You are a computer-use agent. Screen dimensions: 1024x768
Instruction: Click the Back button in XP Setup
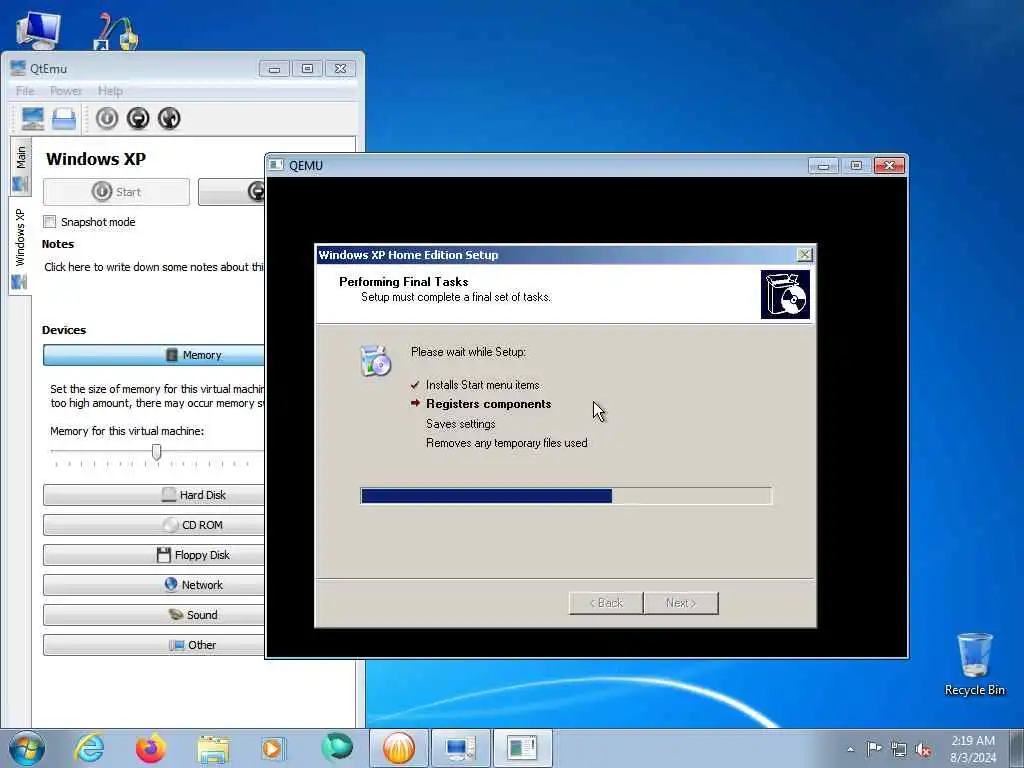coord(606,603)
